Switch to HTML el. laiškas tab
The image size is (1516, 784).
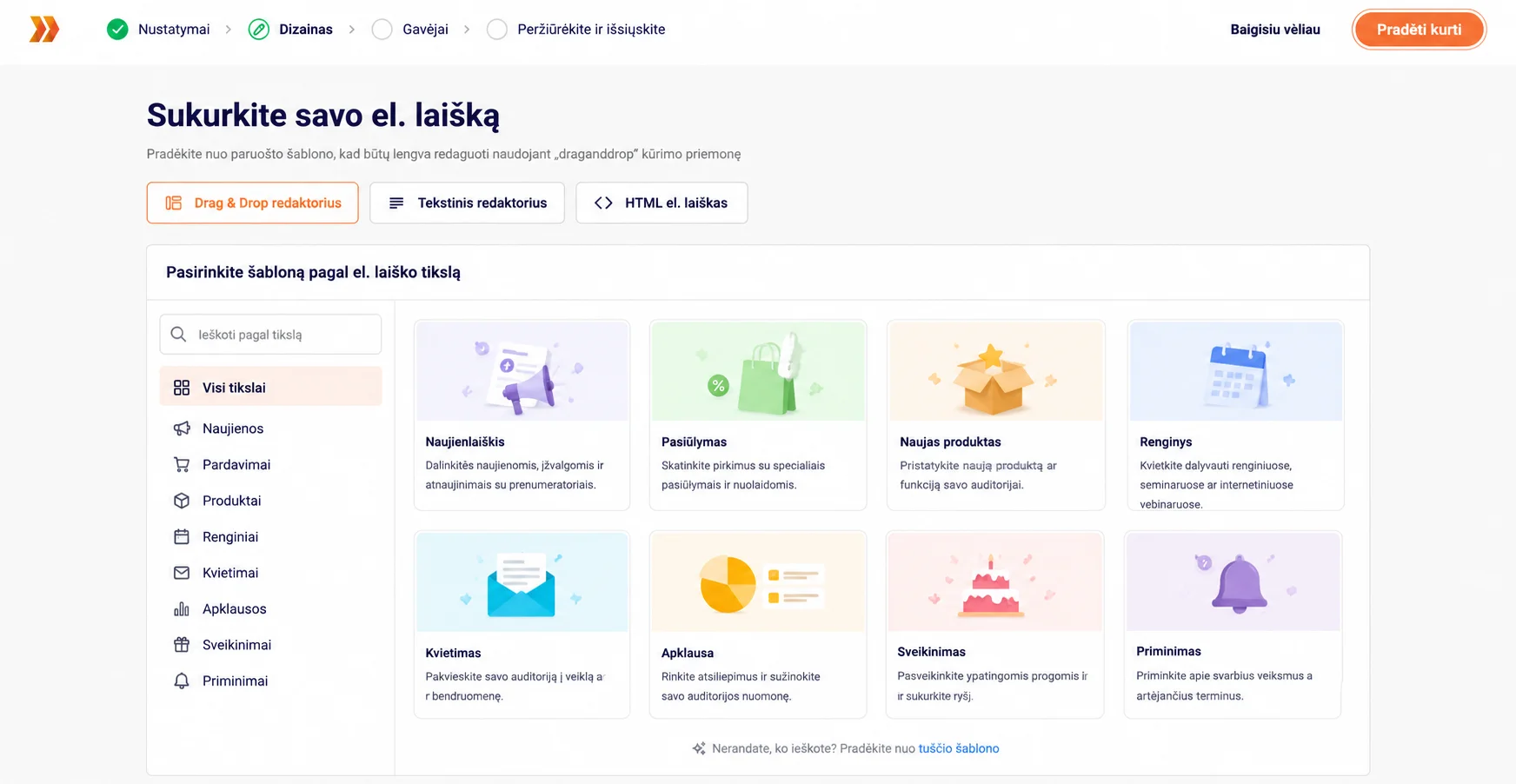662,203
